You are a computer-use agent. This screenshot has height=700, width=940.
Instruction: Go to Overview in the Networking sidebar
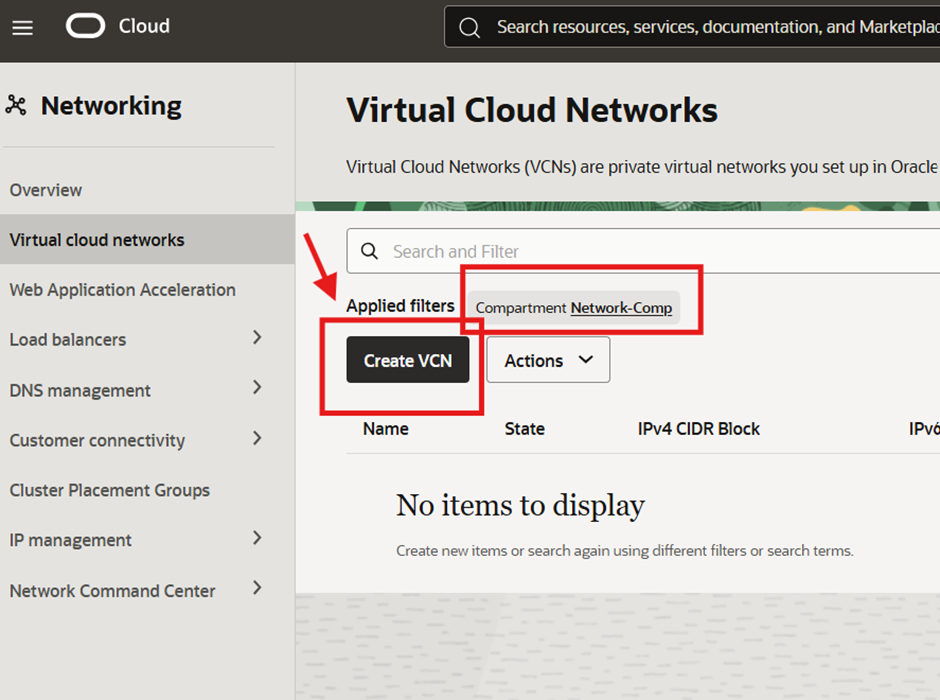46,190
